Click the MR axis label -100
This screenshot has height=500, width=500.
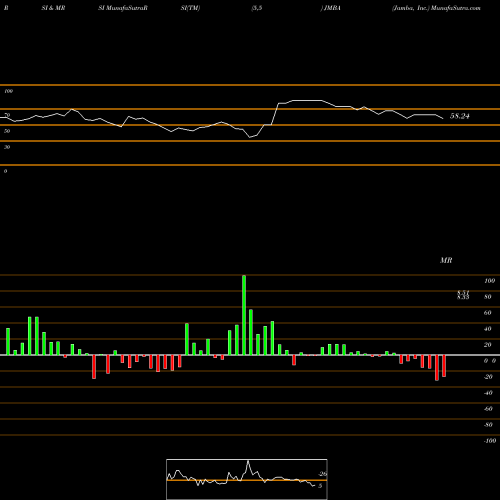click(x=490, y=441)
